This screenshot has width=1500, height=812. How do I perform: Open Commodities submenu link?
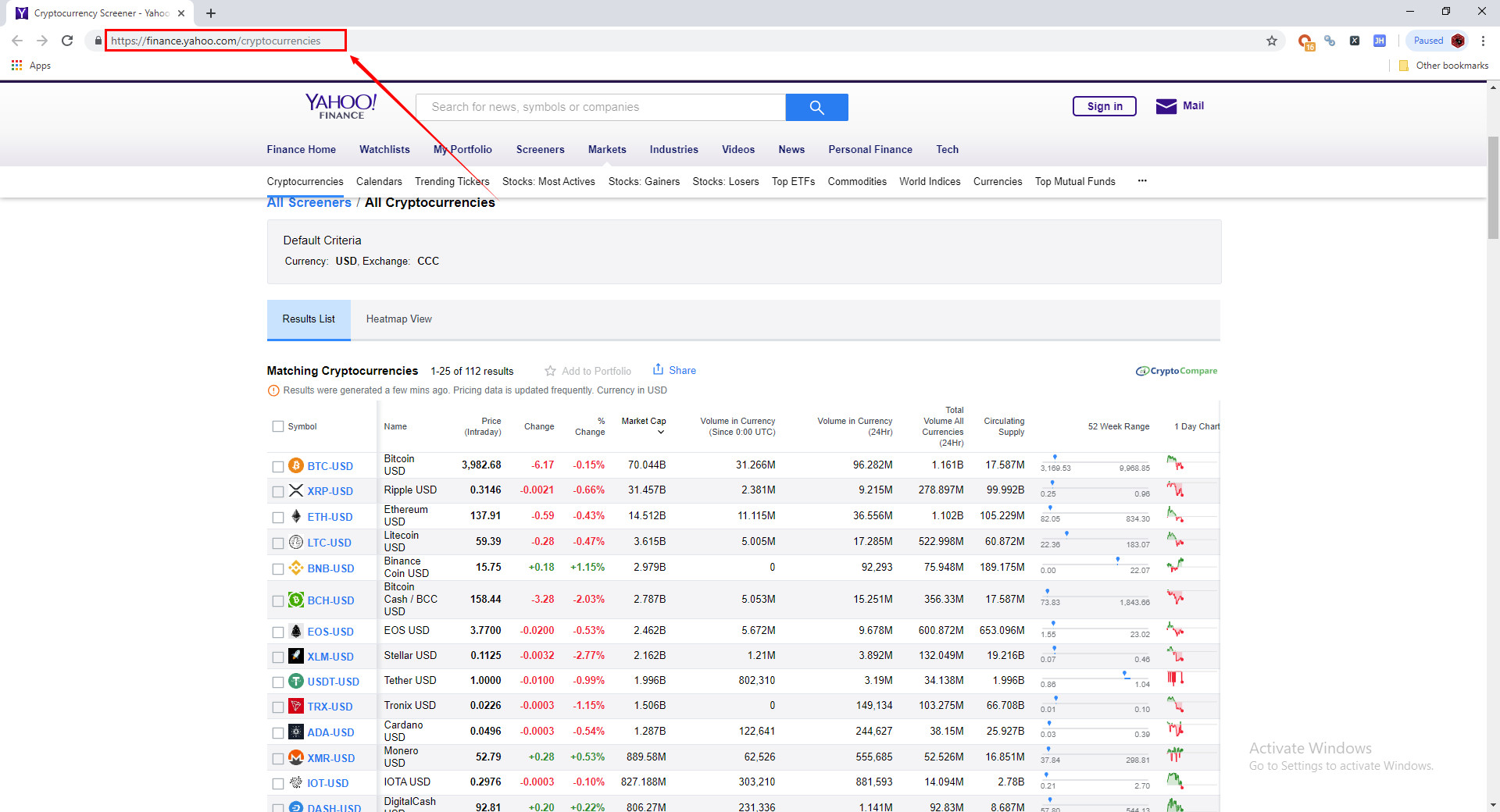click(x=857, y=181)
